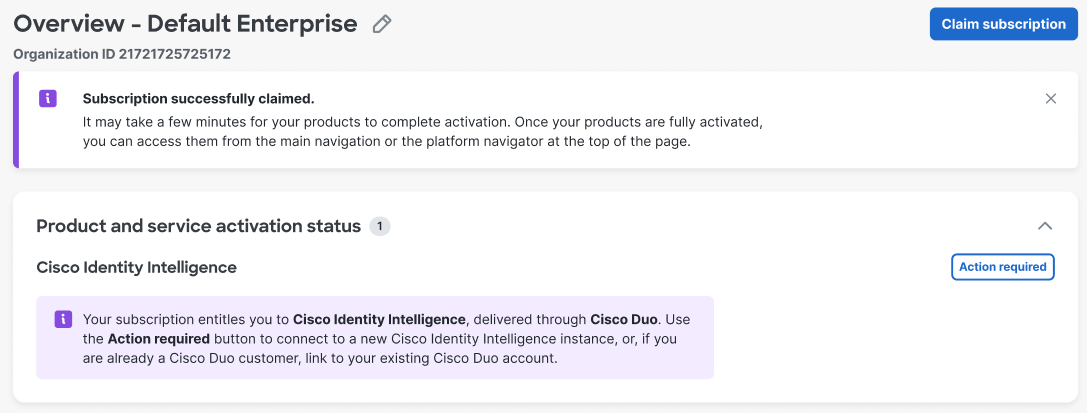Dismiss the subscription claimed notification
Screen dimensions: 1087x413
coord(1050,98)
